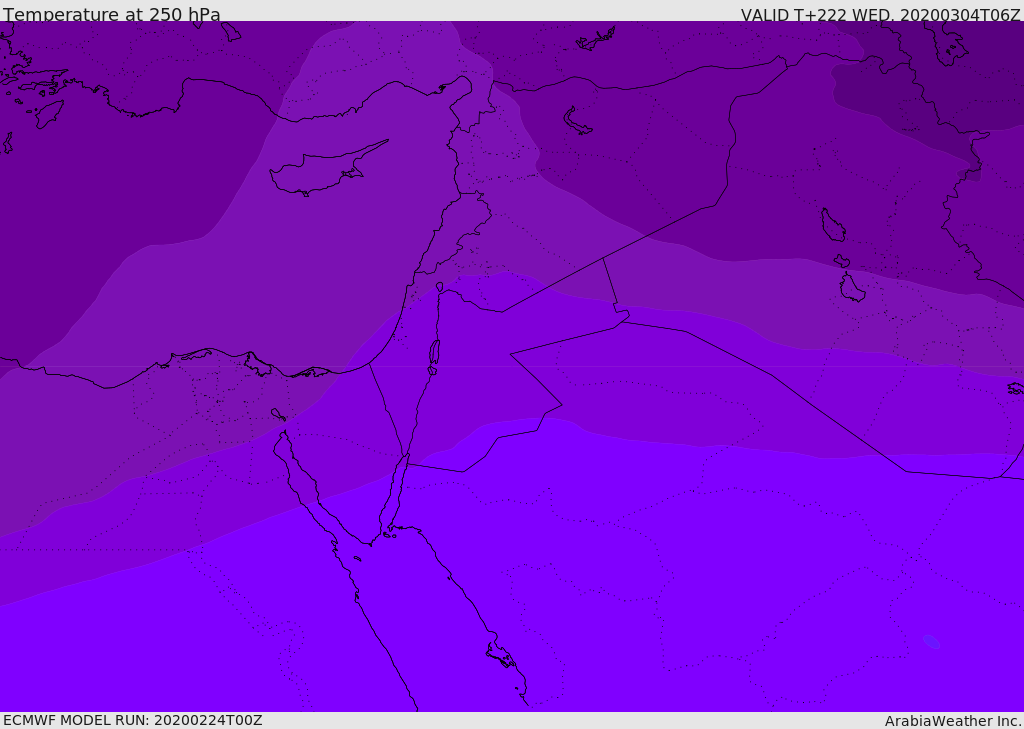Click the small blue oval spot in the southeast
This screenshot has width=1024, height=729.
(931, 641)
